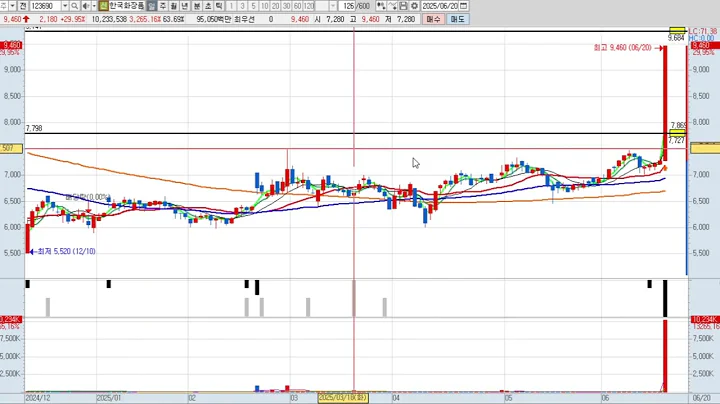Select the 5 interval button
720x404 pixels.
(253, 6)
